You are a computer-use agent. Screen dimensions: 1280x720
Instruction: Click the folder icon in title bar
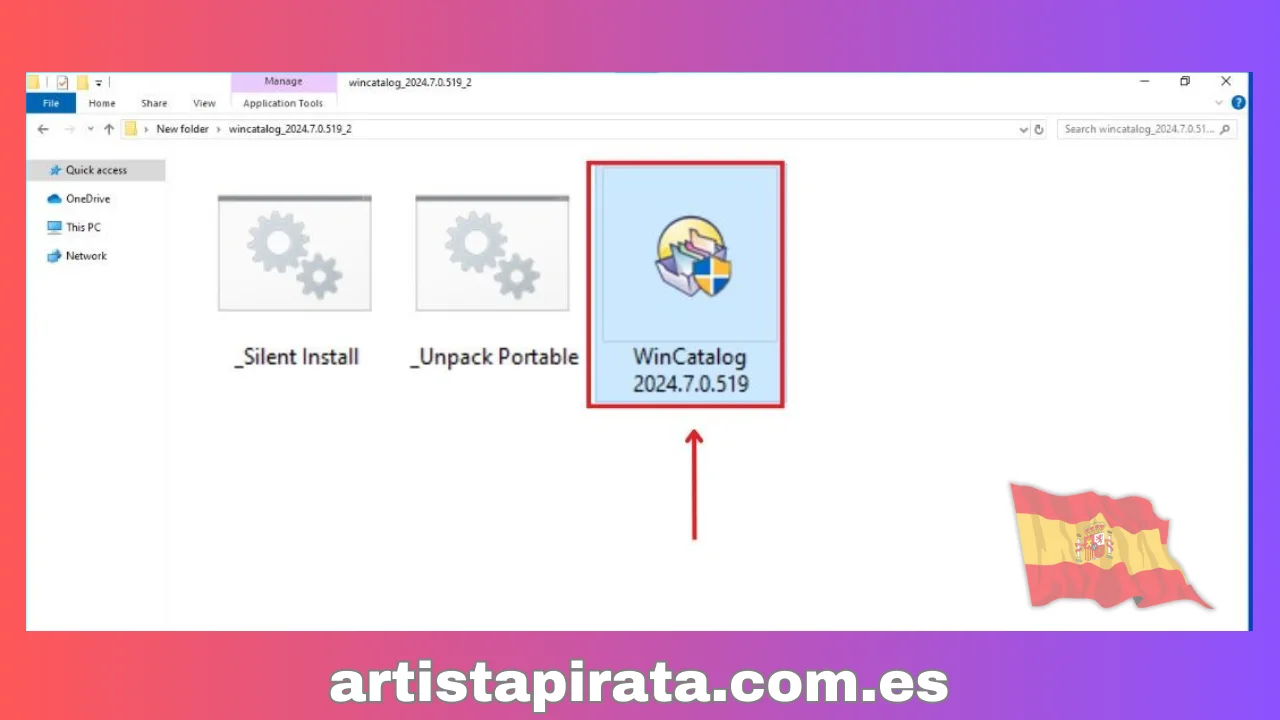coord(33,82)
